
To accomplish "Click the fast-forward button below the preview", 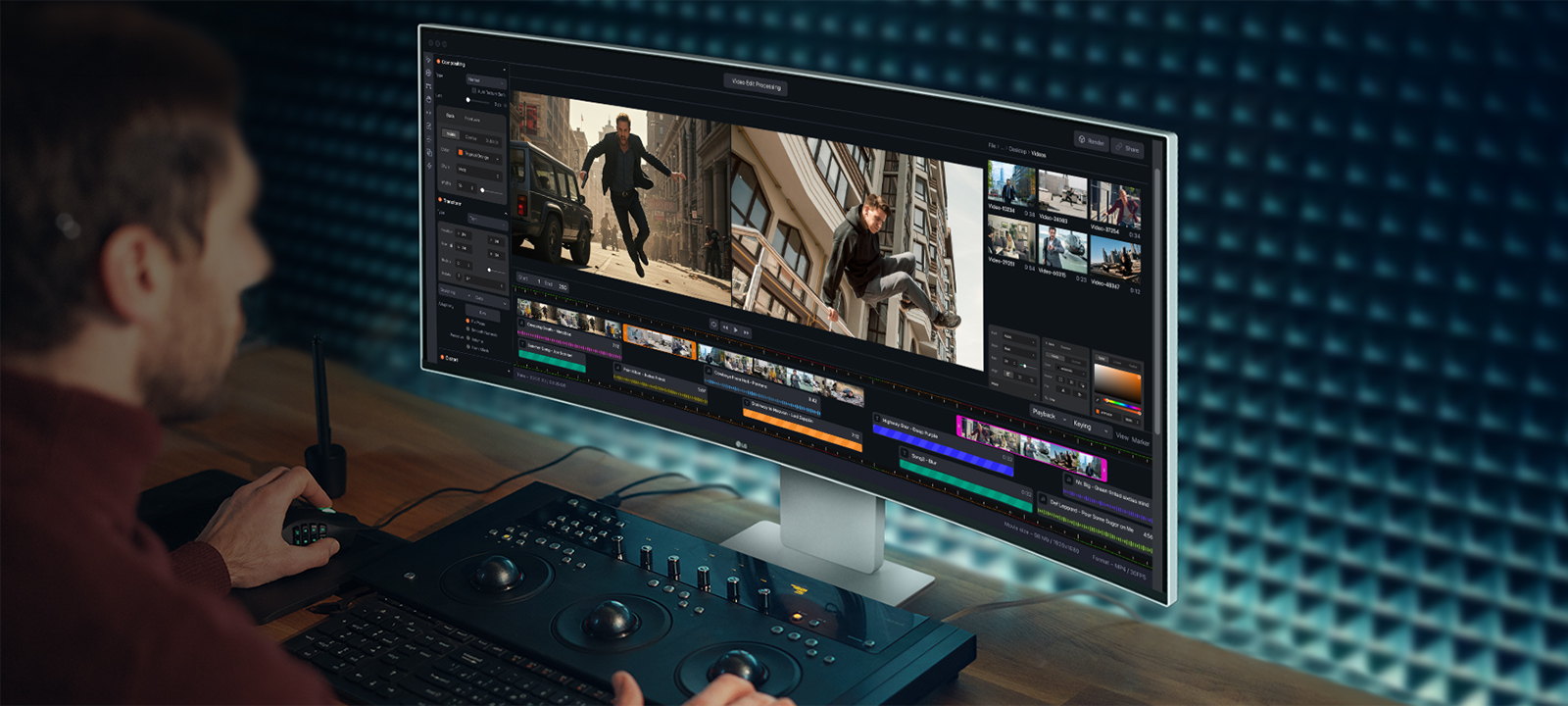I will [x=747, y=332].
